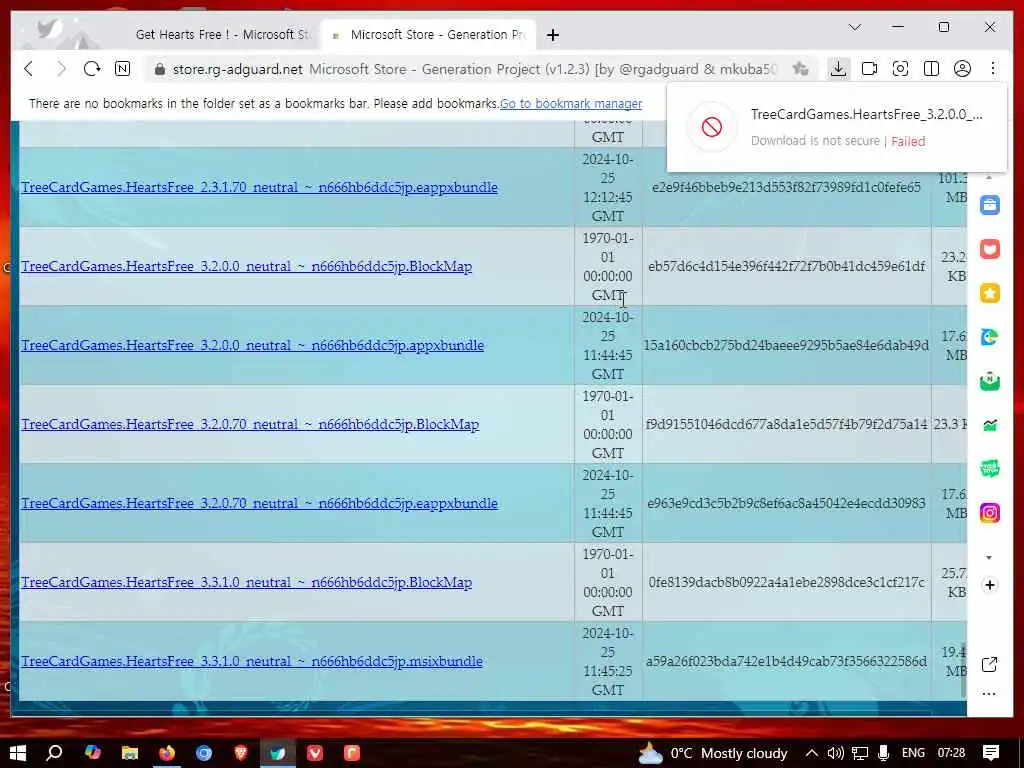
Task: Click the red Failed status text
Action: point(908,141)
